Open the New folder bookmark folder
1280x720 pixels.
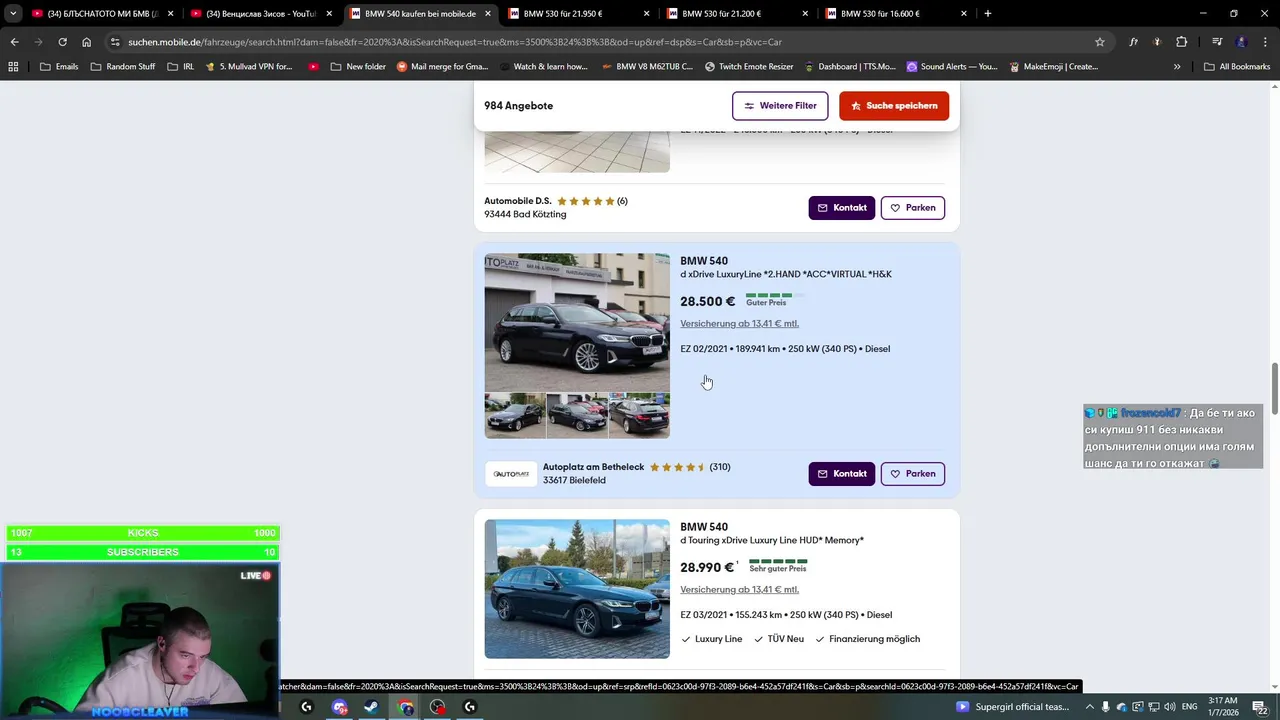coord(358,67)
